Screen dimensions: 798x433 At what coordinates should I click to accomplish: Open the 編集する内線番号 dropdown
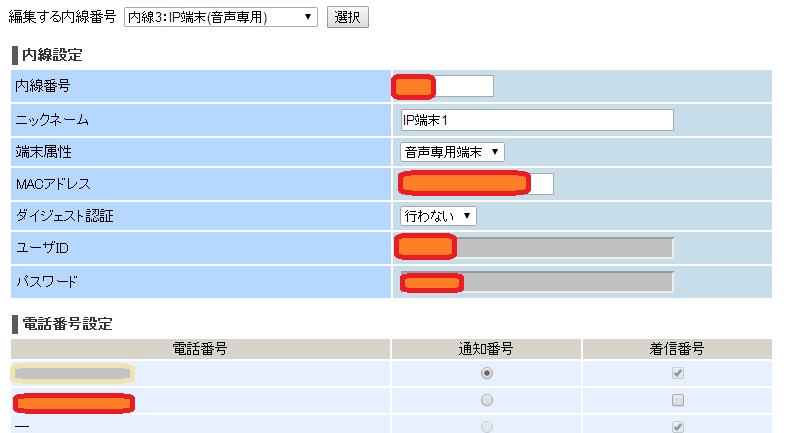(x=220, y=18)
